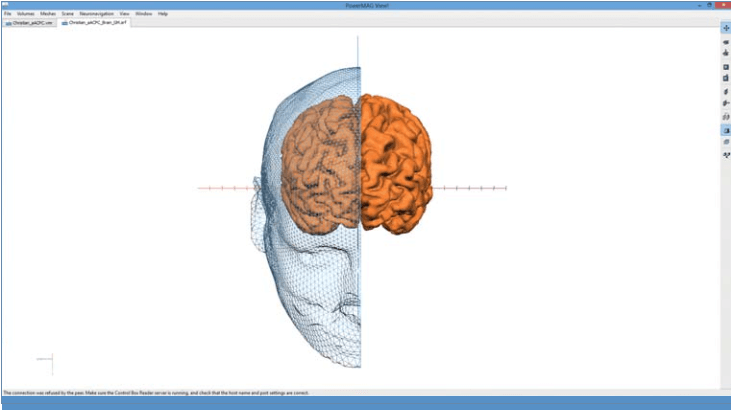
Task: Open the Neuronavigation menu
Action: [97, 14]
